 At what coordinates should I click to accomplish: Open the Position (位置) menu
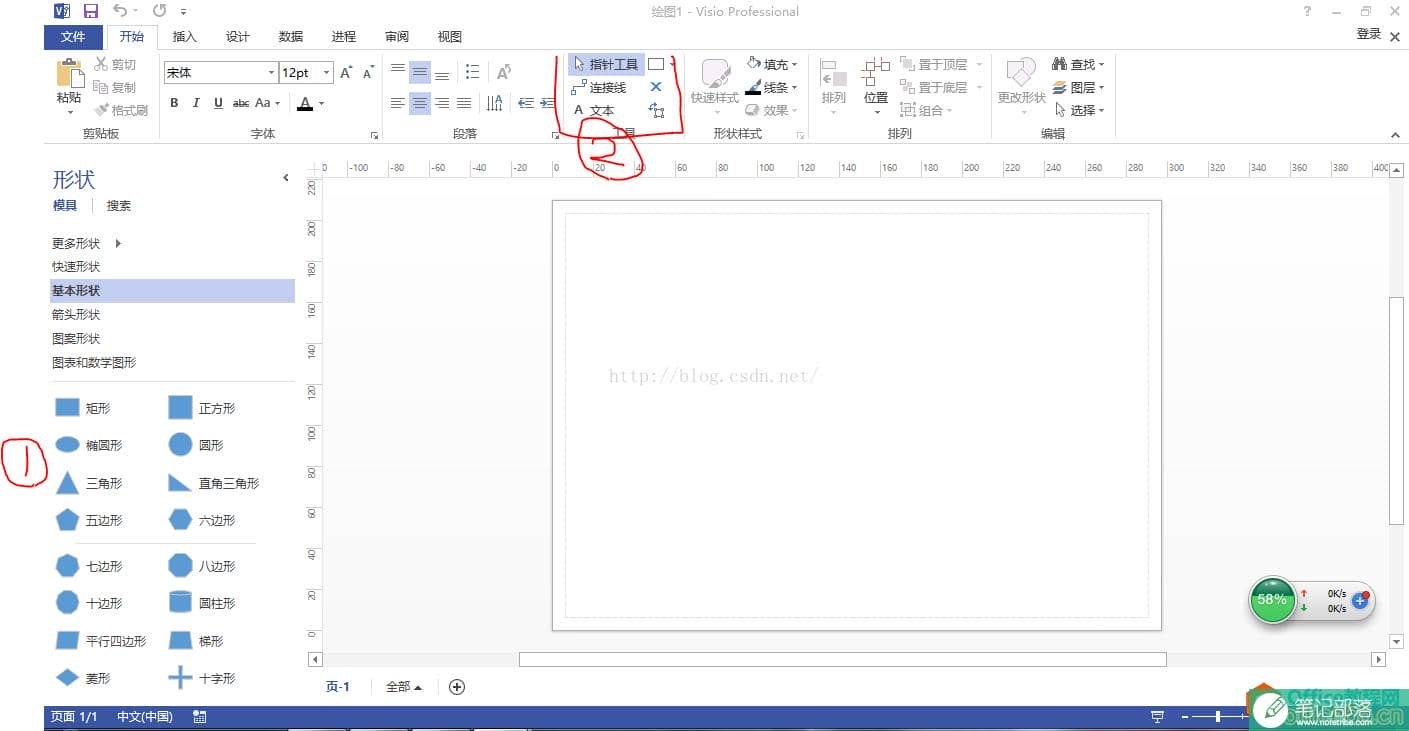tap(876, 86)
